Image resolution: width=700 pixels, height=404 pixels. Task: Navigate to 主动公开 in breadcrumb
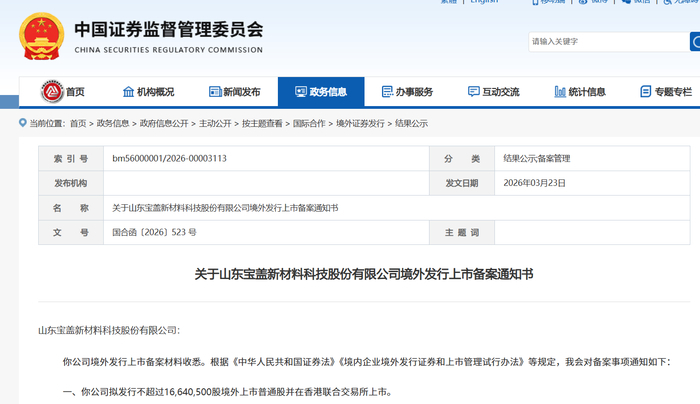[x=216, y=124]
